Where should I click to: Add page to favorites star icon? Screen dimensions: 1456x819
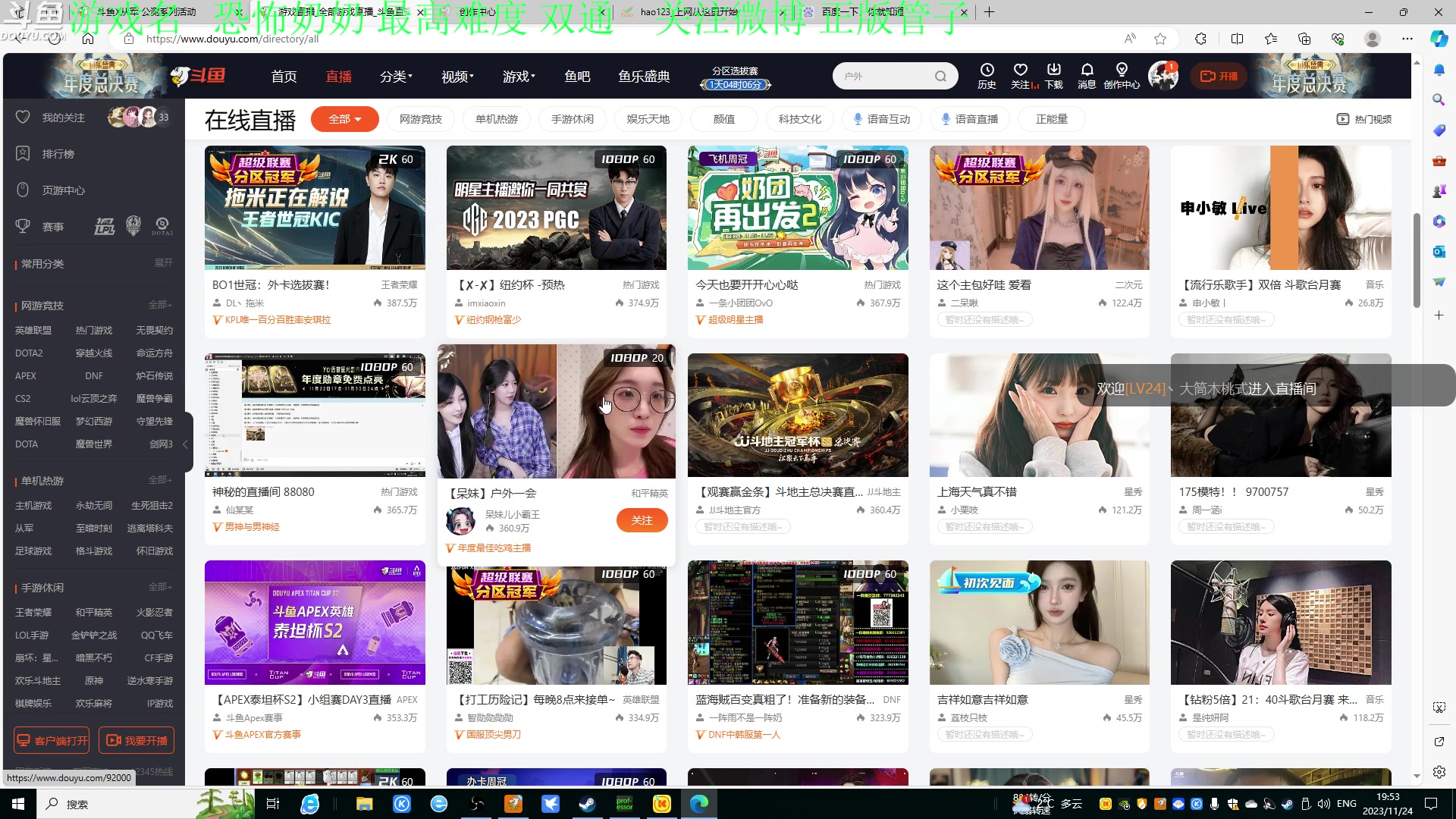[x=1160, y=39]
